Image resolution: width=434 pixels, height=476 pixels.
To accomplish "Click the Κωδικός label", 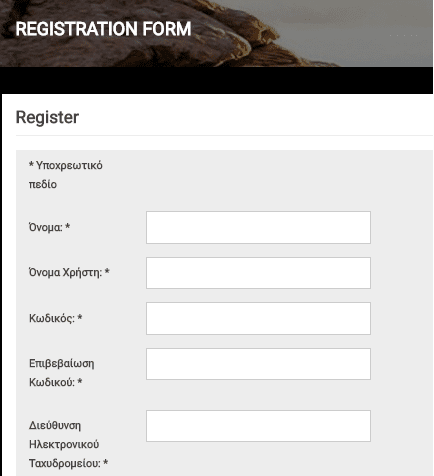I will click(x=52, y=318).
